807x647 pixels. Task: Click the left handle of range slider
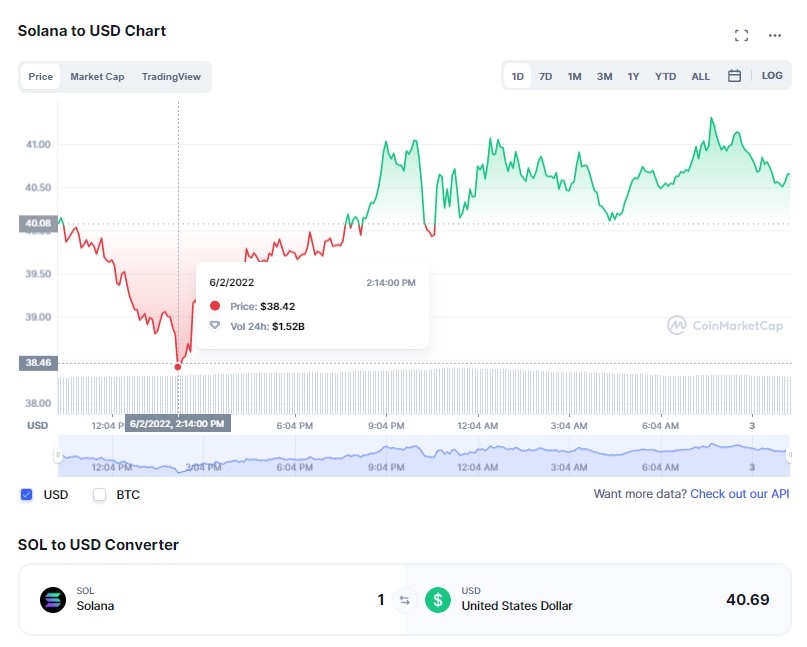click(57, 456)
